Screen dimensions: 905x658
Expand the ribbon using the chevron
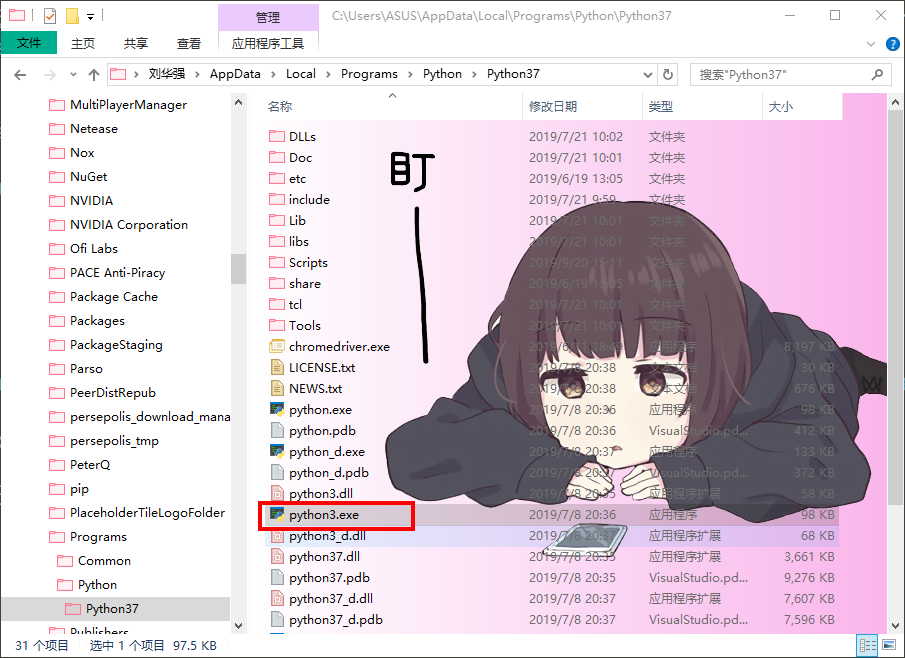[869, 44]
